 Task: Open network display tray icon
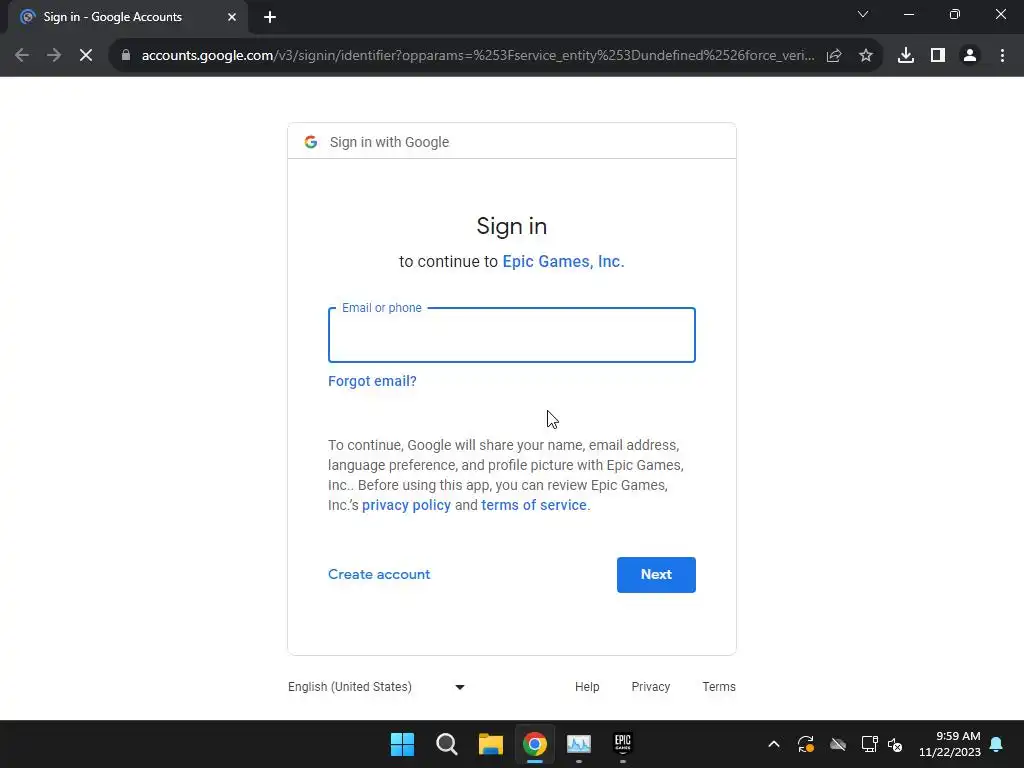pos(869,744)
